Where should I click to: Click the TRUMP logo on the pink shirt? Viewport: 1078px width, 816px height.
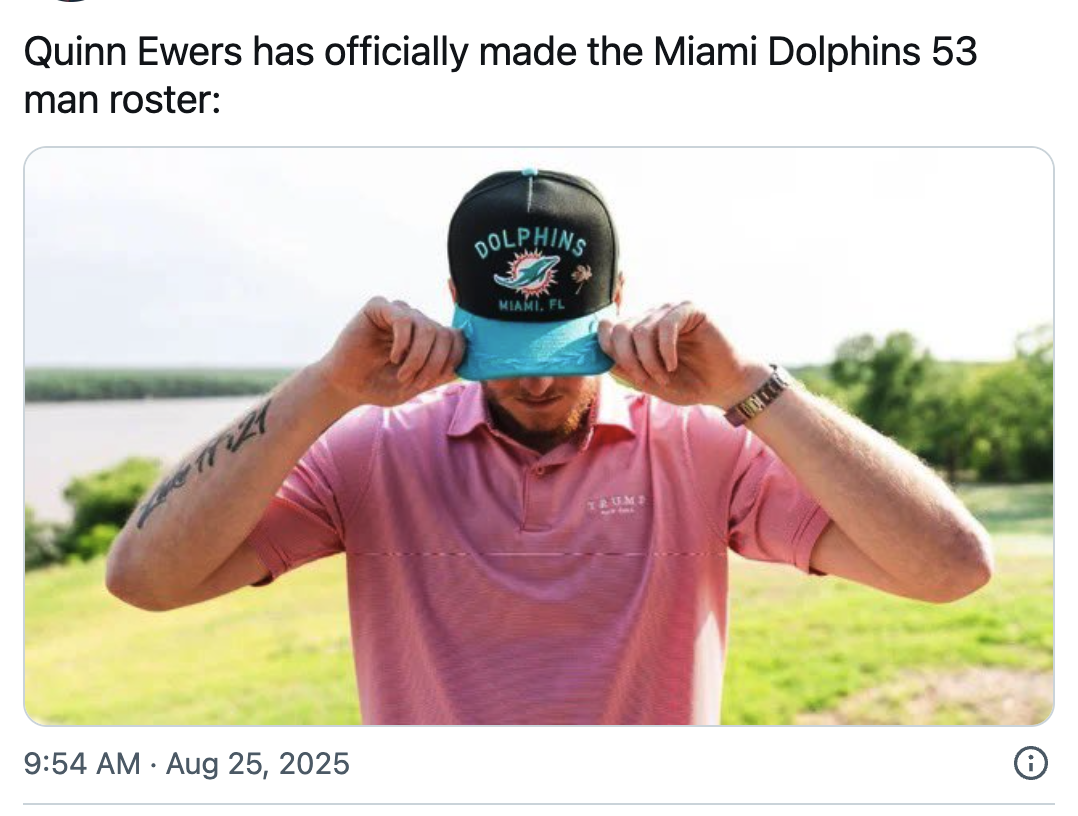pyautogui.click(x=617, y=503)
